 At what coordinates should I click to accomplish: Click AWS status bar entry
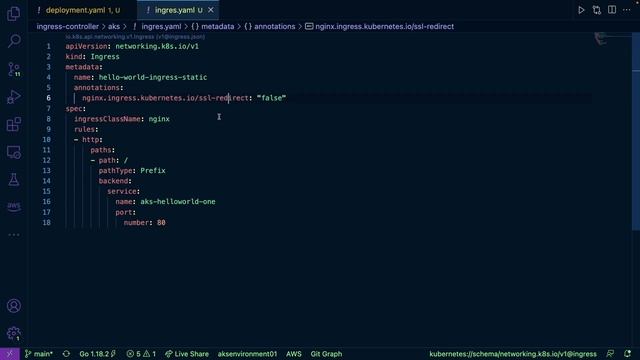click(293, 354)
